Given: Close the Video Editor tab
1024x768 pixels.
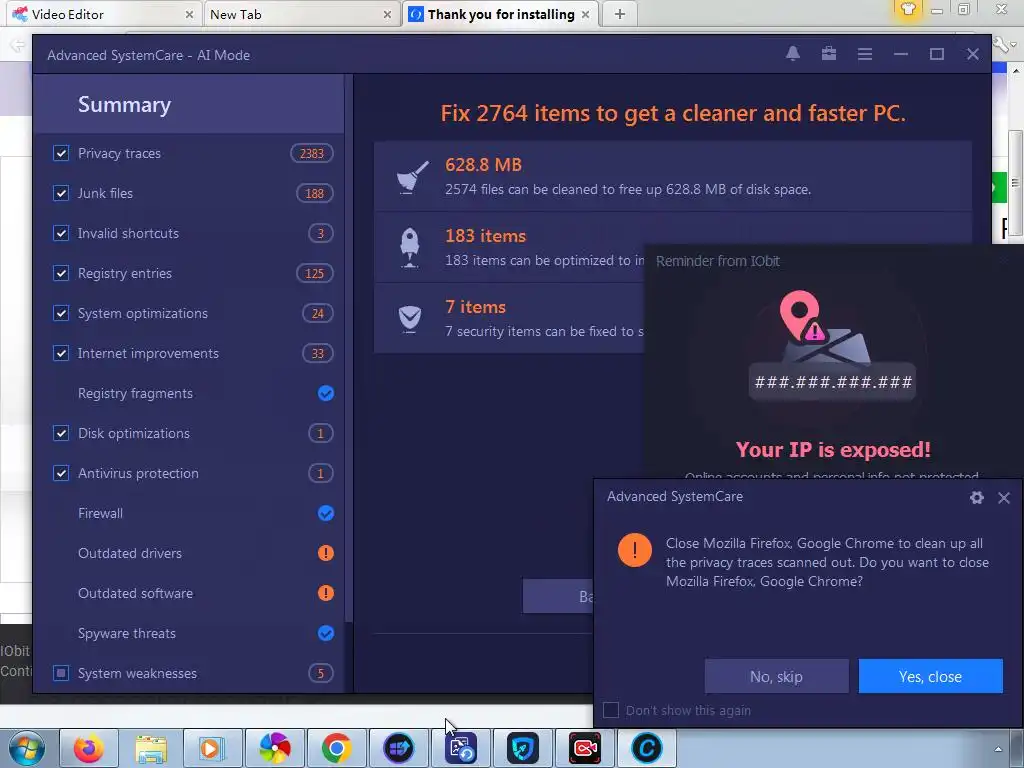Looking at the screenshot, I should point(189,14).
